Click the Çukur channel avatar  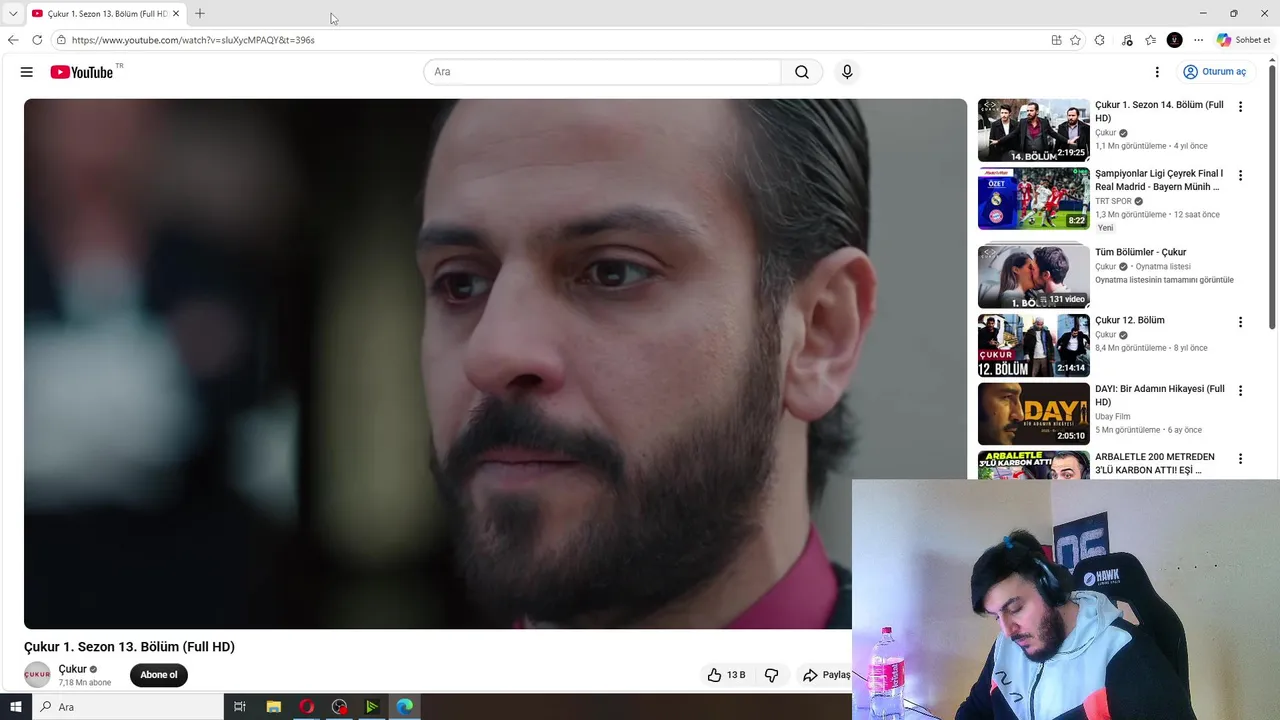(x=37, y=675)
